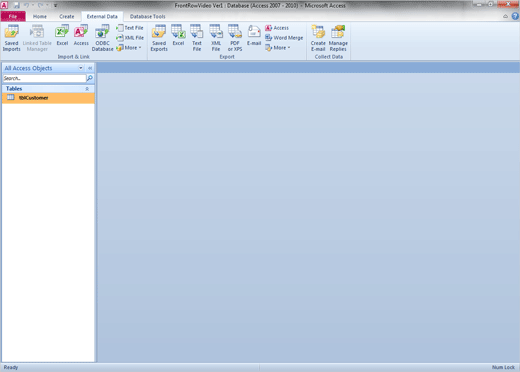Open the File tab

(x=13, y=16)
